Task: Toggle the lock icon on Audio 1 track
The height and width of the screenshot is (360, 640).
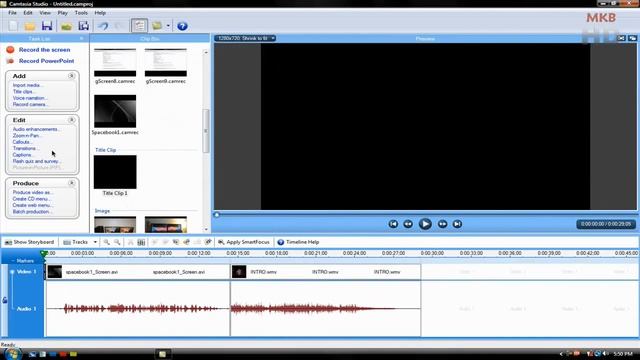Action: coord(4,300)
